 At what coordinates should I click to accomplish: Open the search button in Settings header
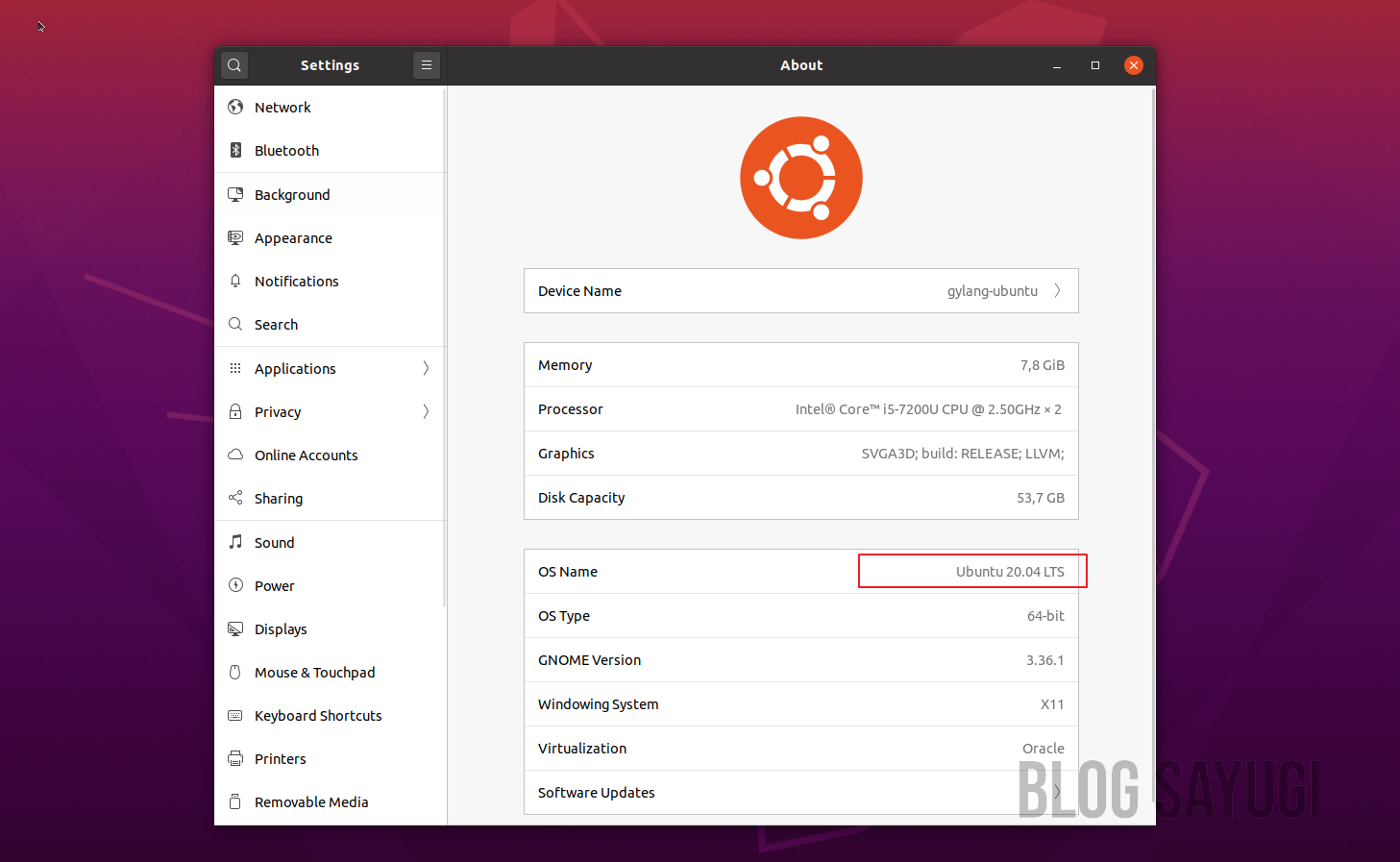click(x=234, y=65)
